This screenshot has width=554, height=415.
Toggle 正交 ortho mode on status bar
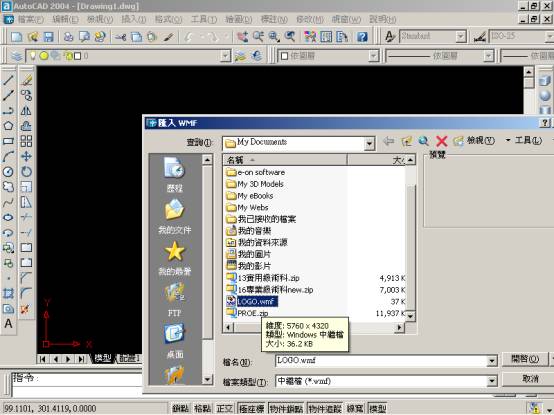[225, 409]
